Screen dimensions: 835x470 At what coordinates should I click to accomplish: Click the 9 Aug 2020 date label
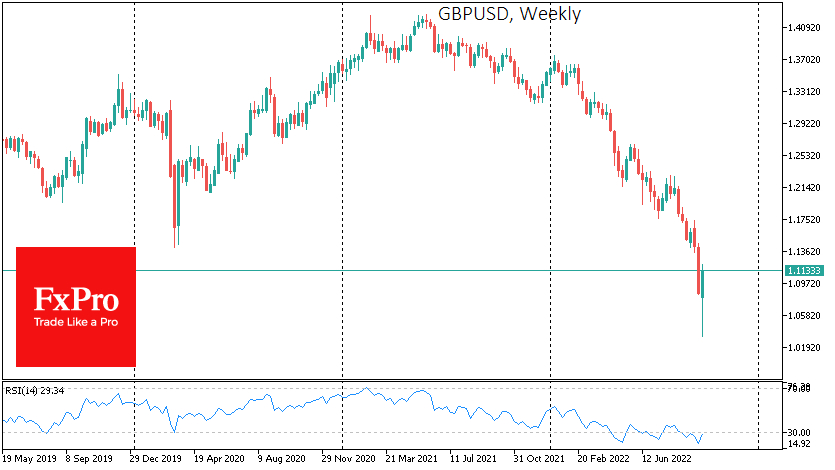pos(282,458)
